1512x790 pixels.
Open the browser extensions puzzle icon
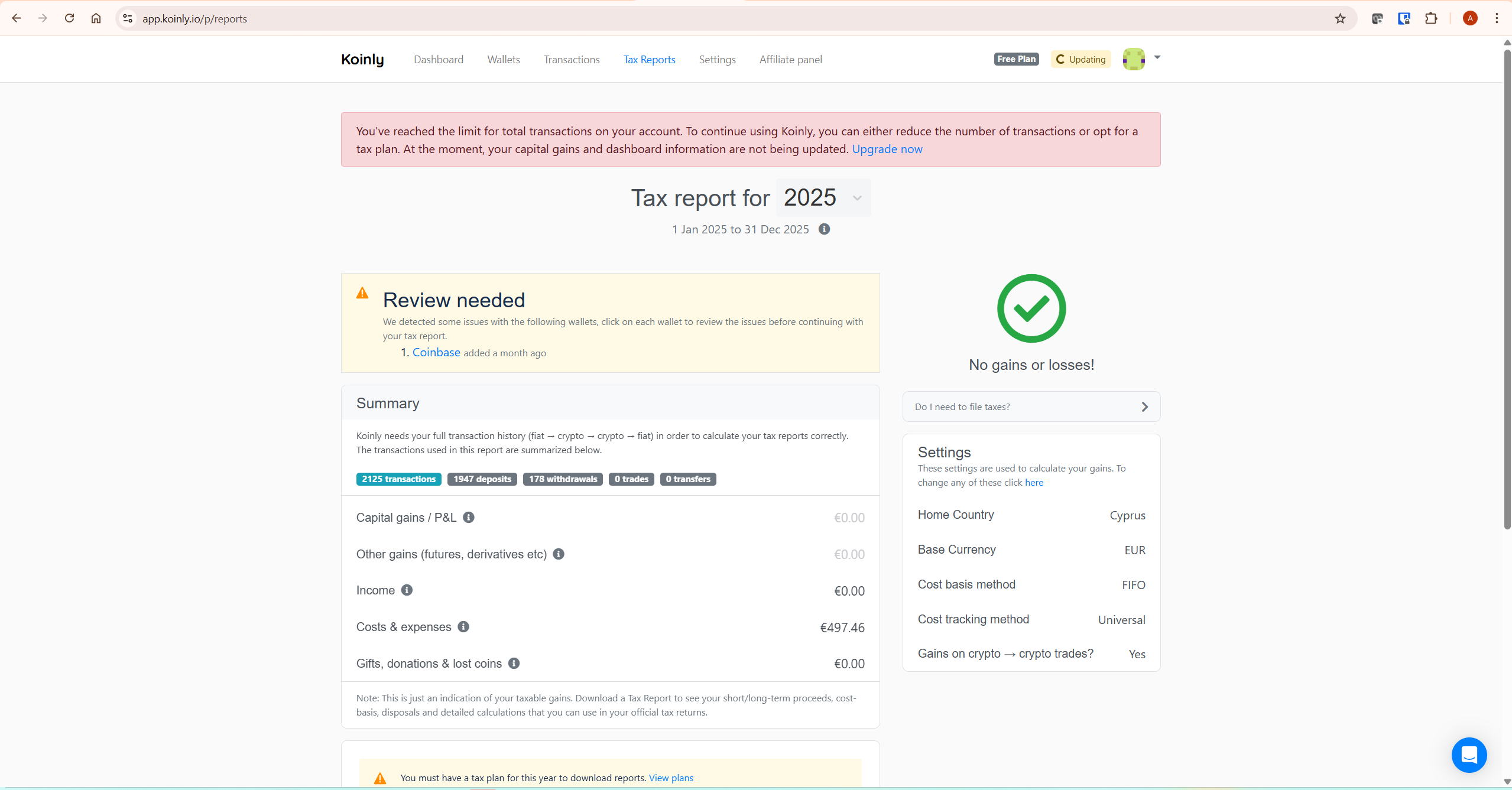[1432, 18]
